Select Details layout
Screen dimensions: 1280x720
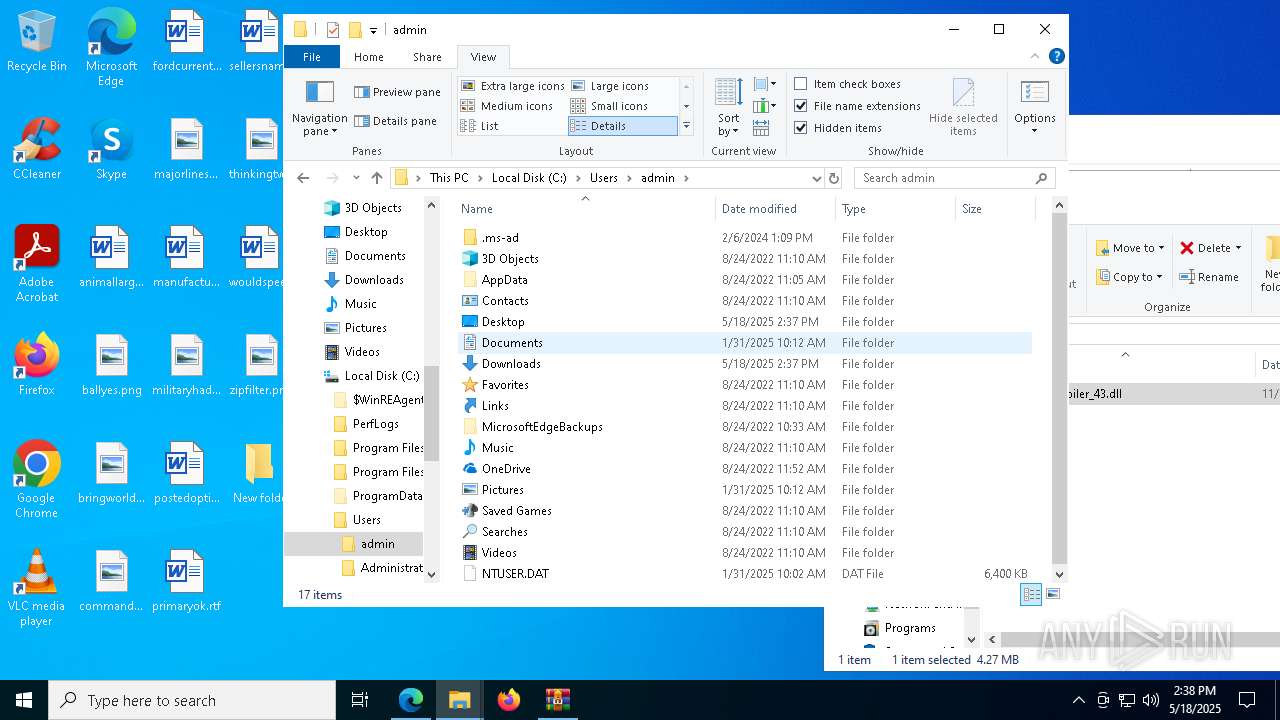tap(622, 126)
